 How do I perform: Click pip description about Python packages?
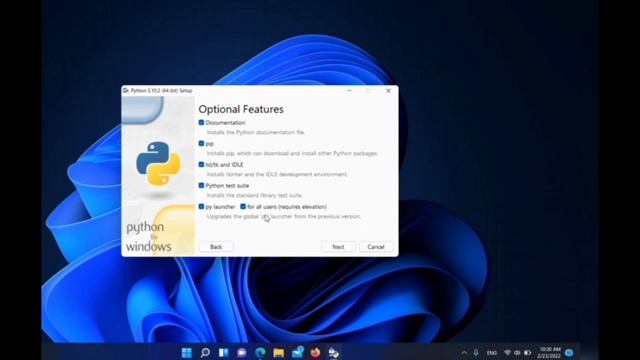(x=292, y=153)
